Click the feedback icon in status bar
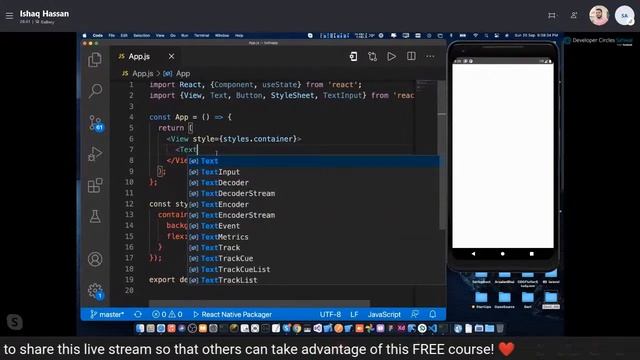 pyautogui.click(x=415, y=314)
